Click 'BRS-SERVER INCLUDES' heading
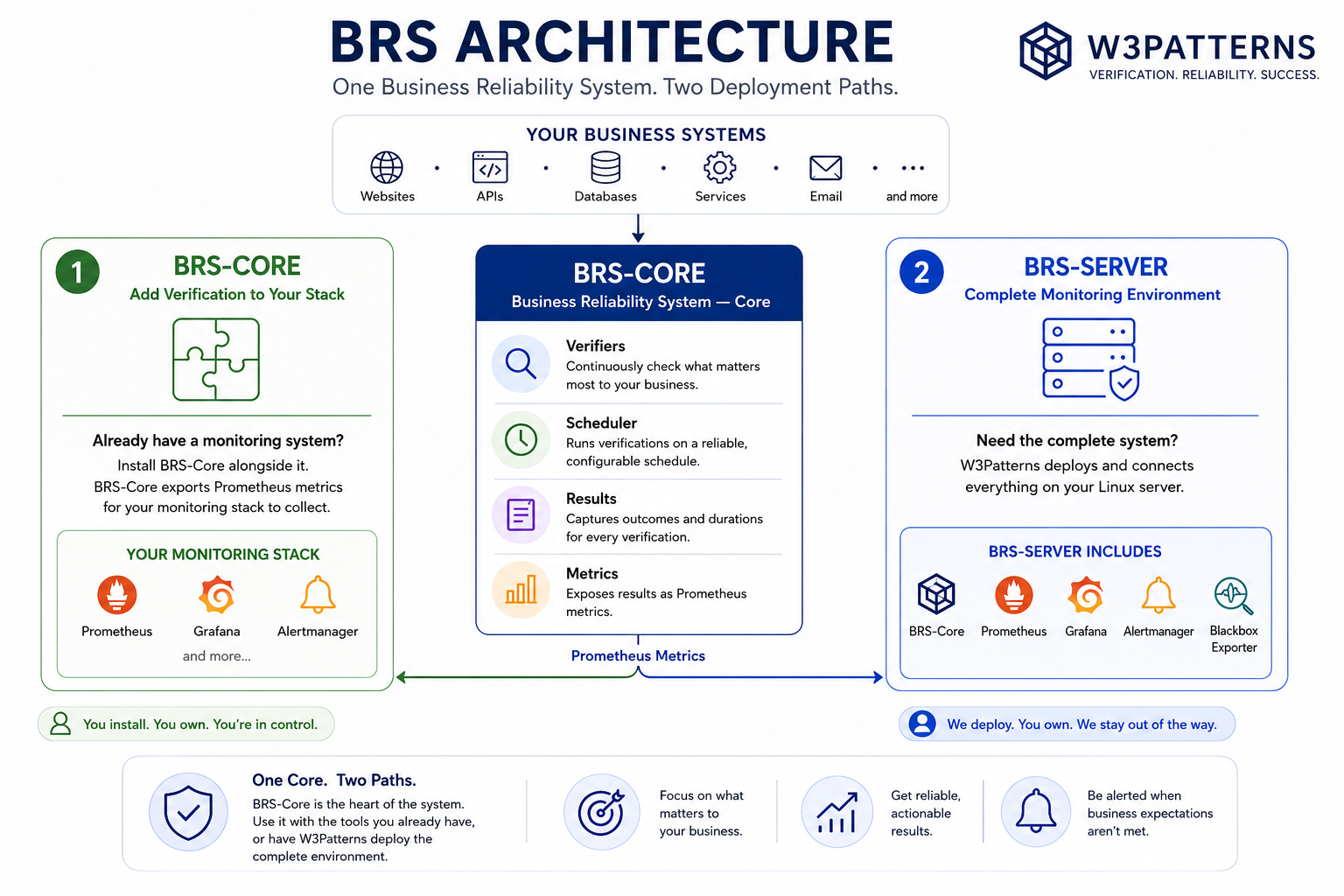 tap(1075, 551)
